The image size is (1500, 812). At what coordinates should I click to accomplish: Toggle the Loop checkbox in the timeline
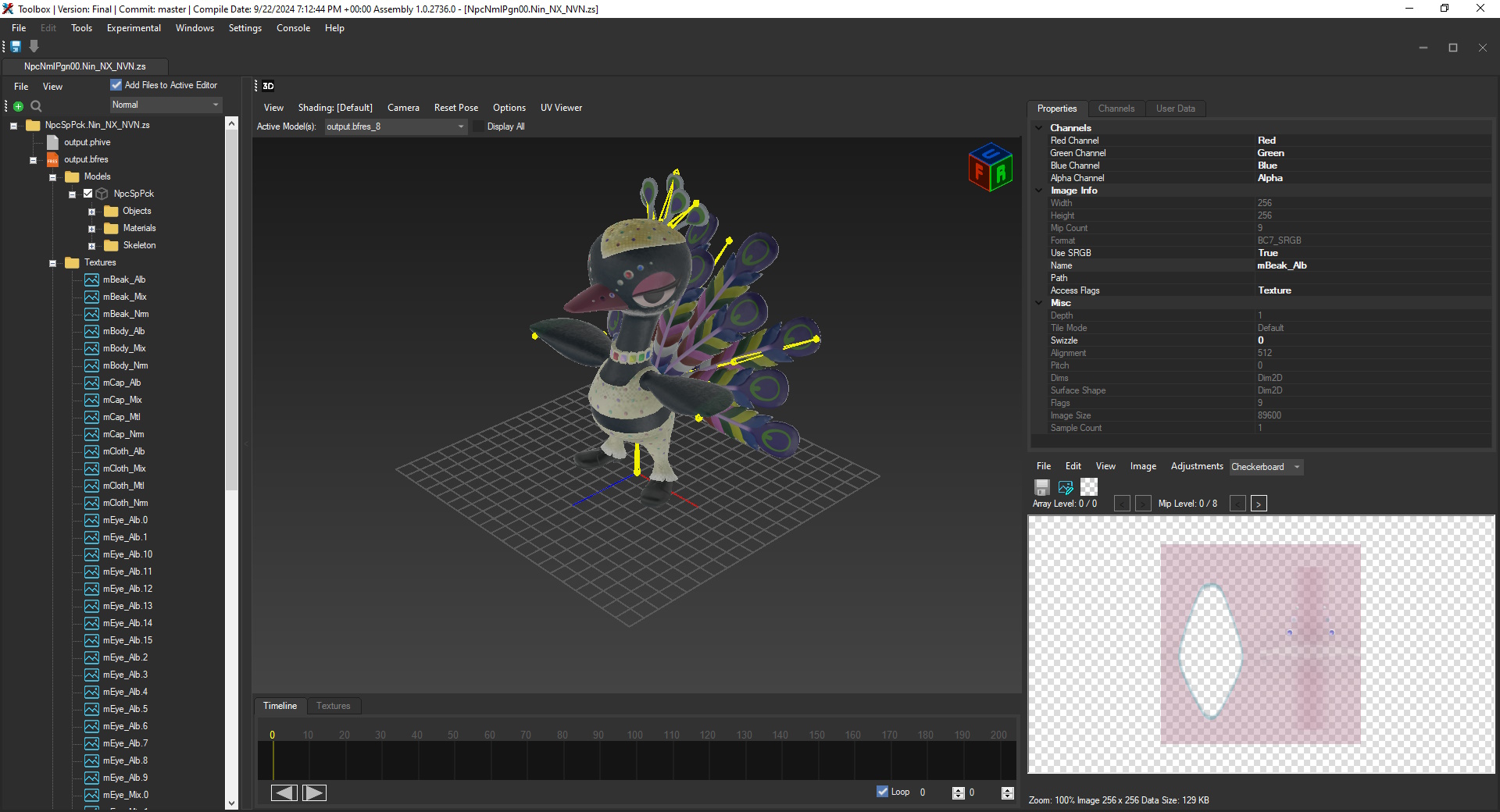tap(883, 792)
